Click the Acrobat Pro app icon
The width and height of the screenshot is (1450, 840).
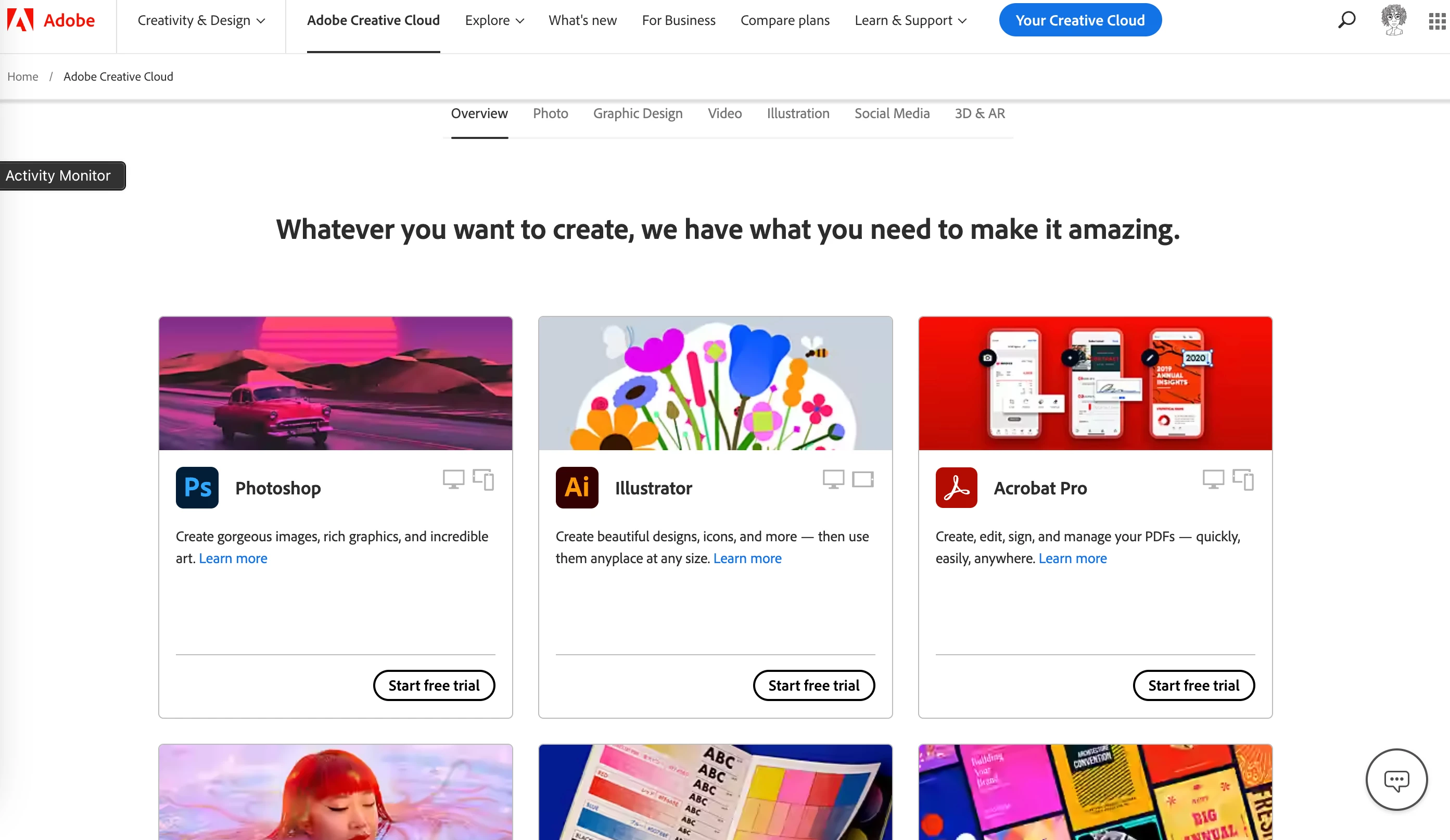coord(956,487)
